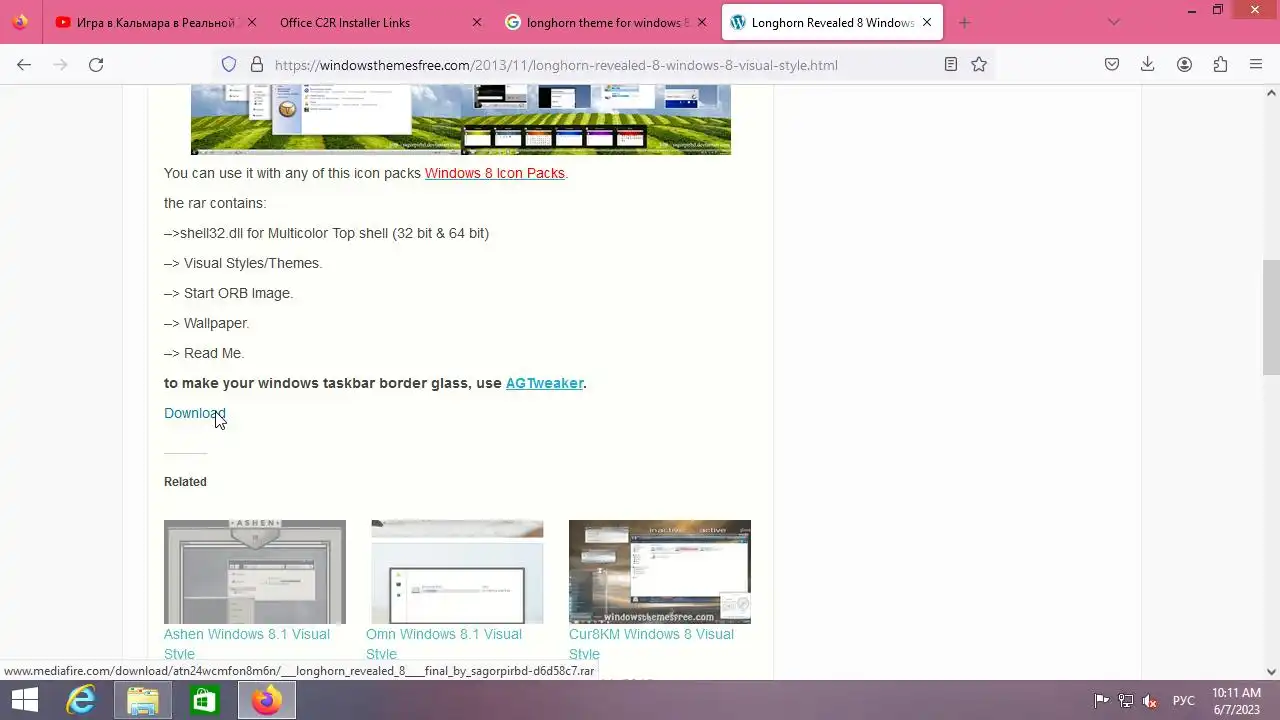1280x720 pixels.
Task: Click scrollbar up arrow
Action: pos(1271,94)
